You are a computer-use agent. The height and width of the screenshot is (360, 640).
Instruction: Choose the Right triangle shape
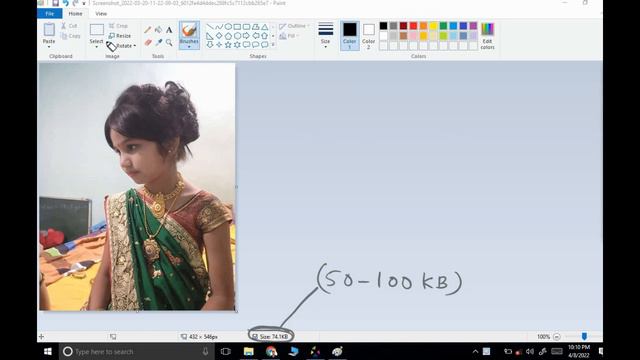click(x=210, y=36)
